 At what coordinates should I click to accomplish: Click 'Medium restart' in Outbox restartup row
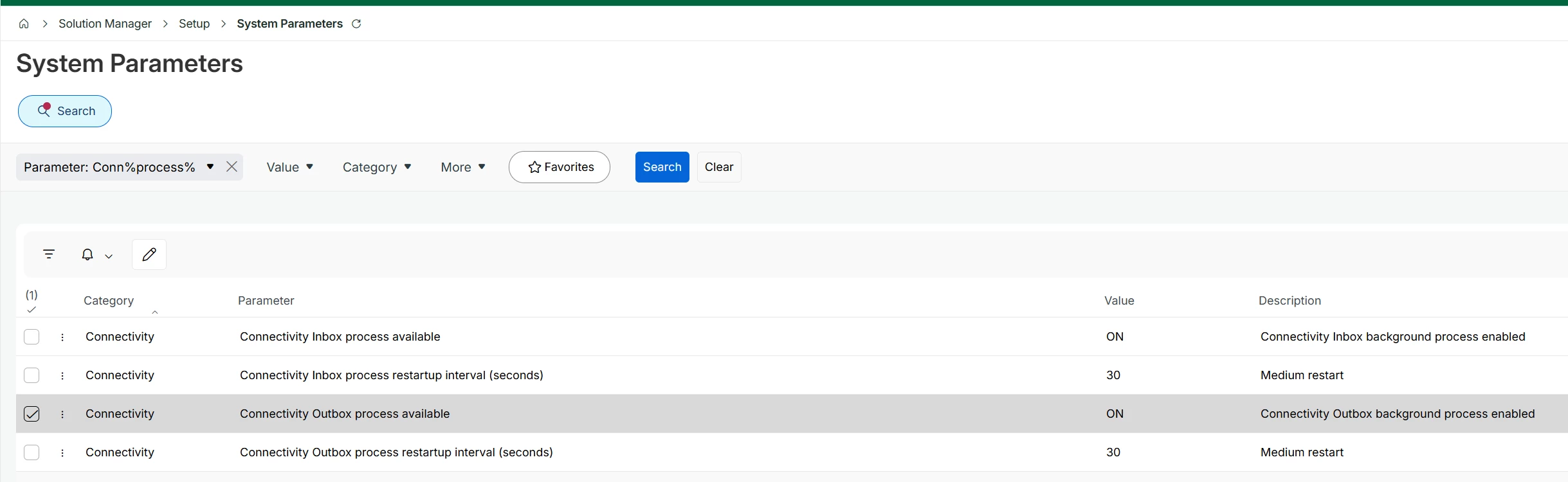tap(1302, 452)
